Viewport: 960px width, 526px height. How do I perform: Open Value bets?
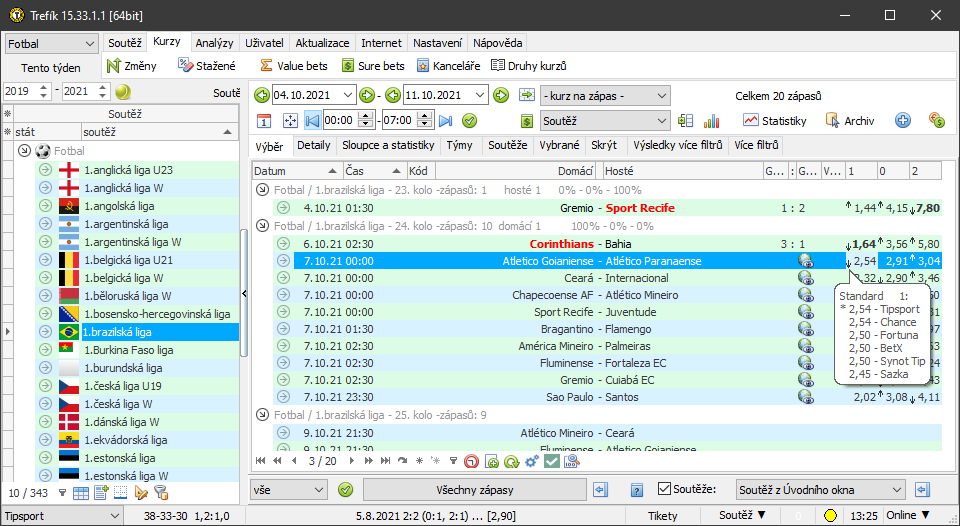click(293, 66)
